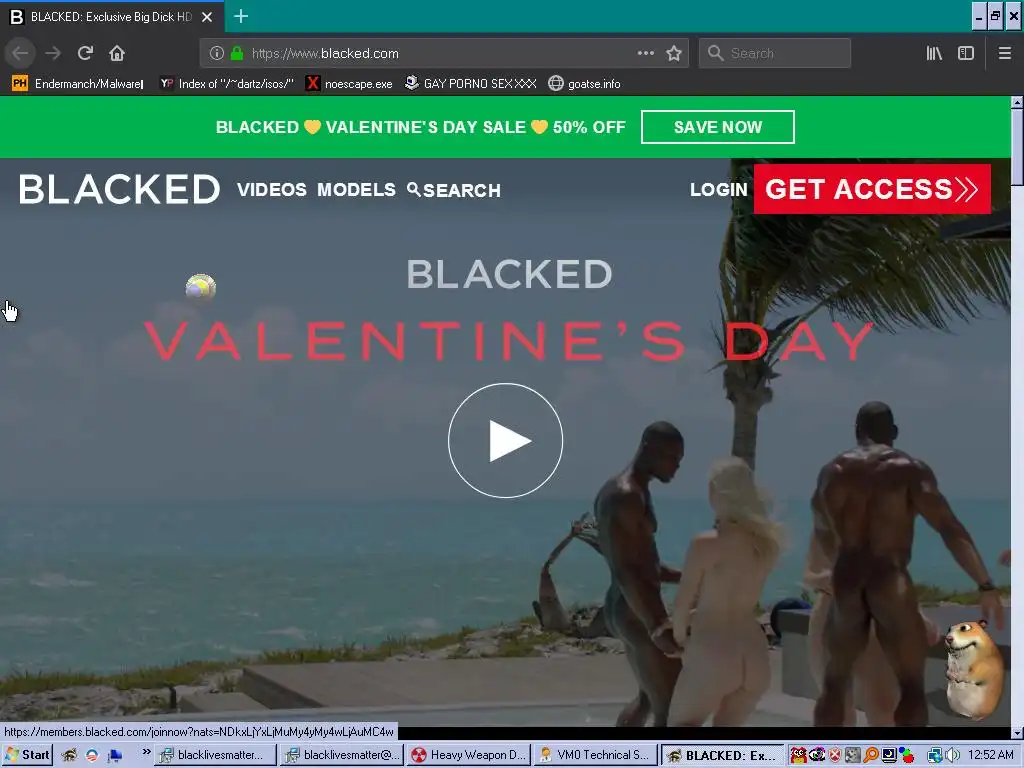Screen dimensions: 1024x768
Task: Click the green padlock security icon
Action: click(236, 54)
